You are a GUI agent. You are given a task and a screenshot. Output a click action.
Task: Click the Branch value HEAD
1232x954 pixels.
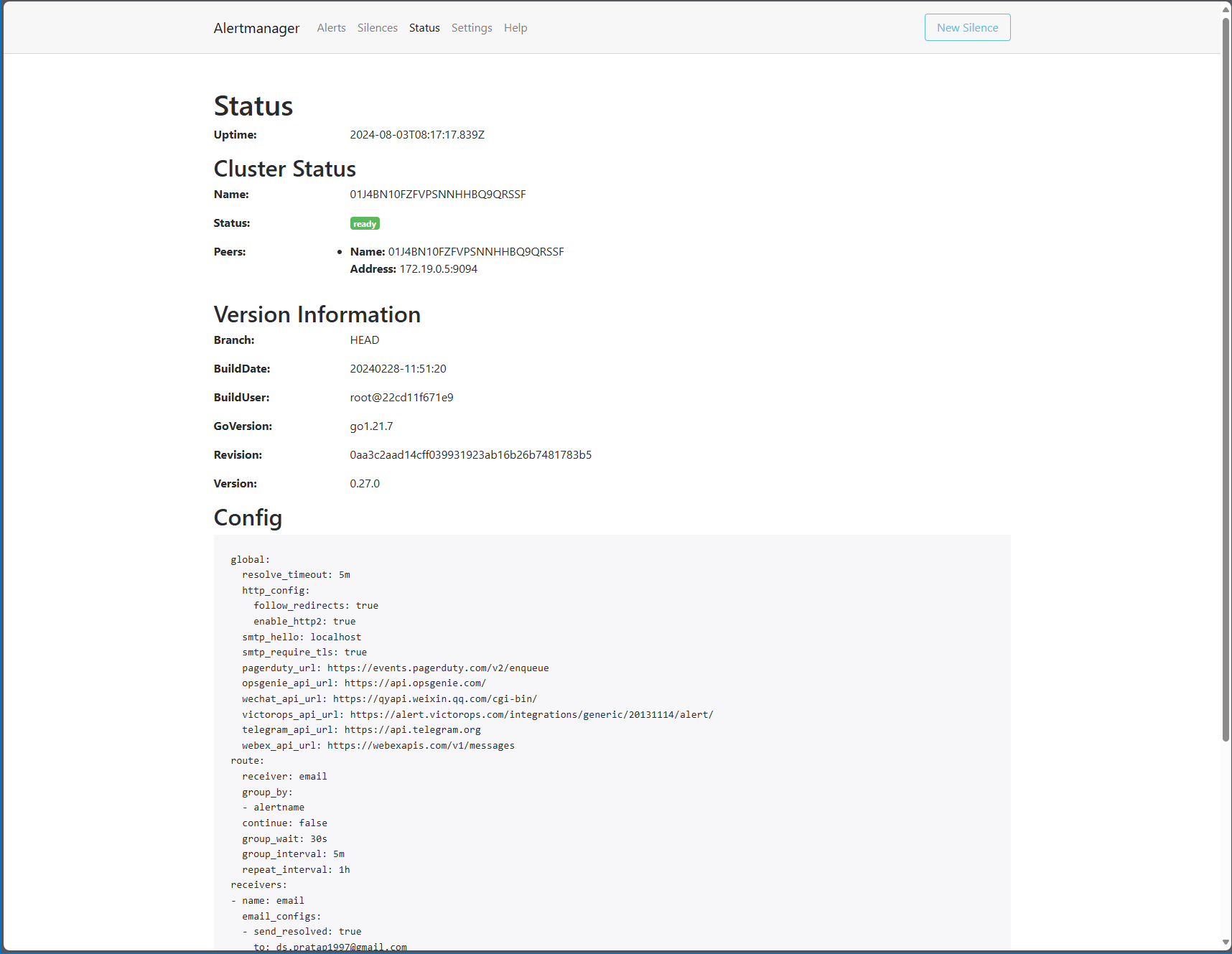point(365,340)
